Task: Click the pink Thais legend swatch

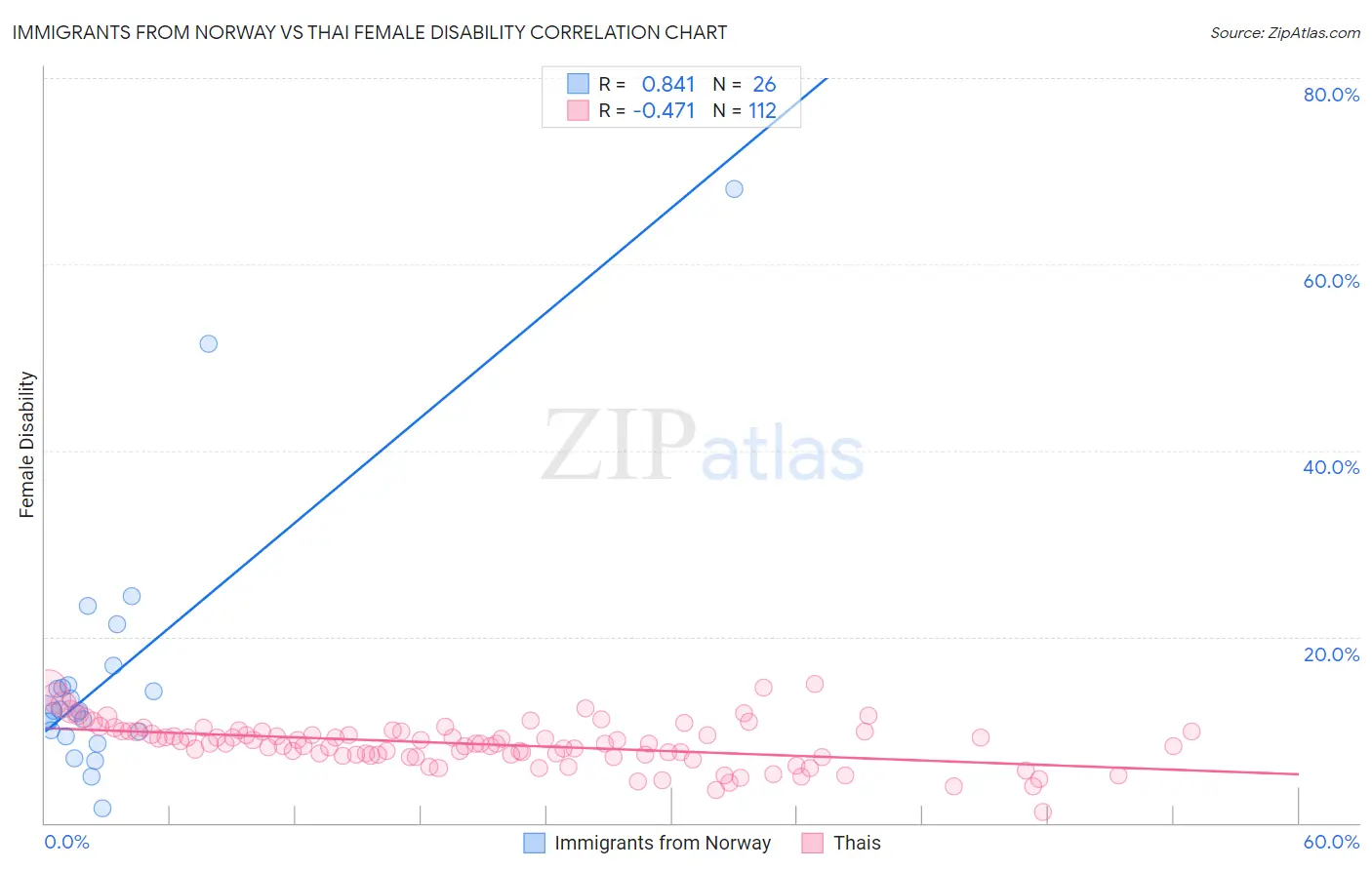Action: 812,843
